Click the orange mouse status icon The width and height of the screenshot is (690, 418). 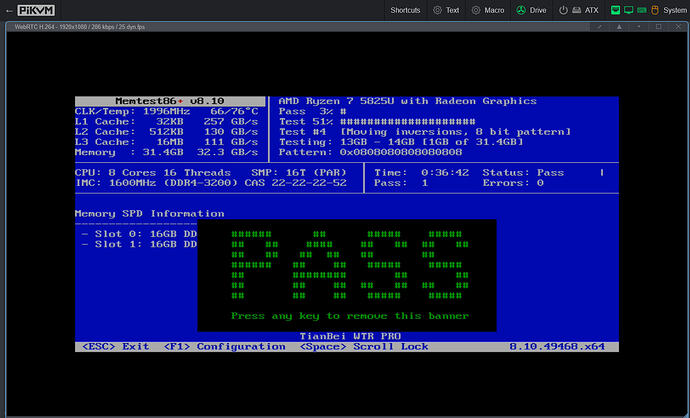tap(655, 10)
